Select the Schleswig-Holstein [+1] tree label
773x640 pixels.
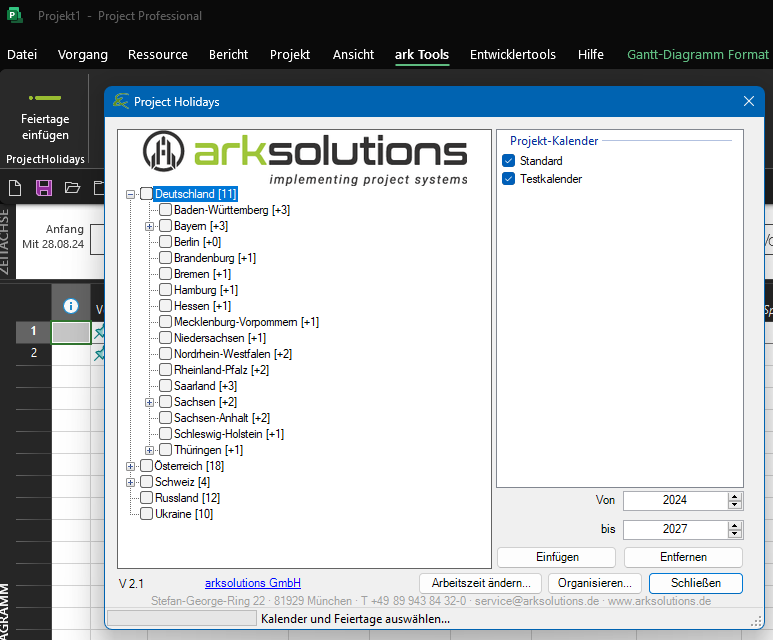[x=229, y=434]
